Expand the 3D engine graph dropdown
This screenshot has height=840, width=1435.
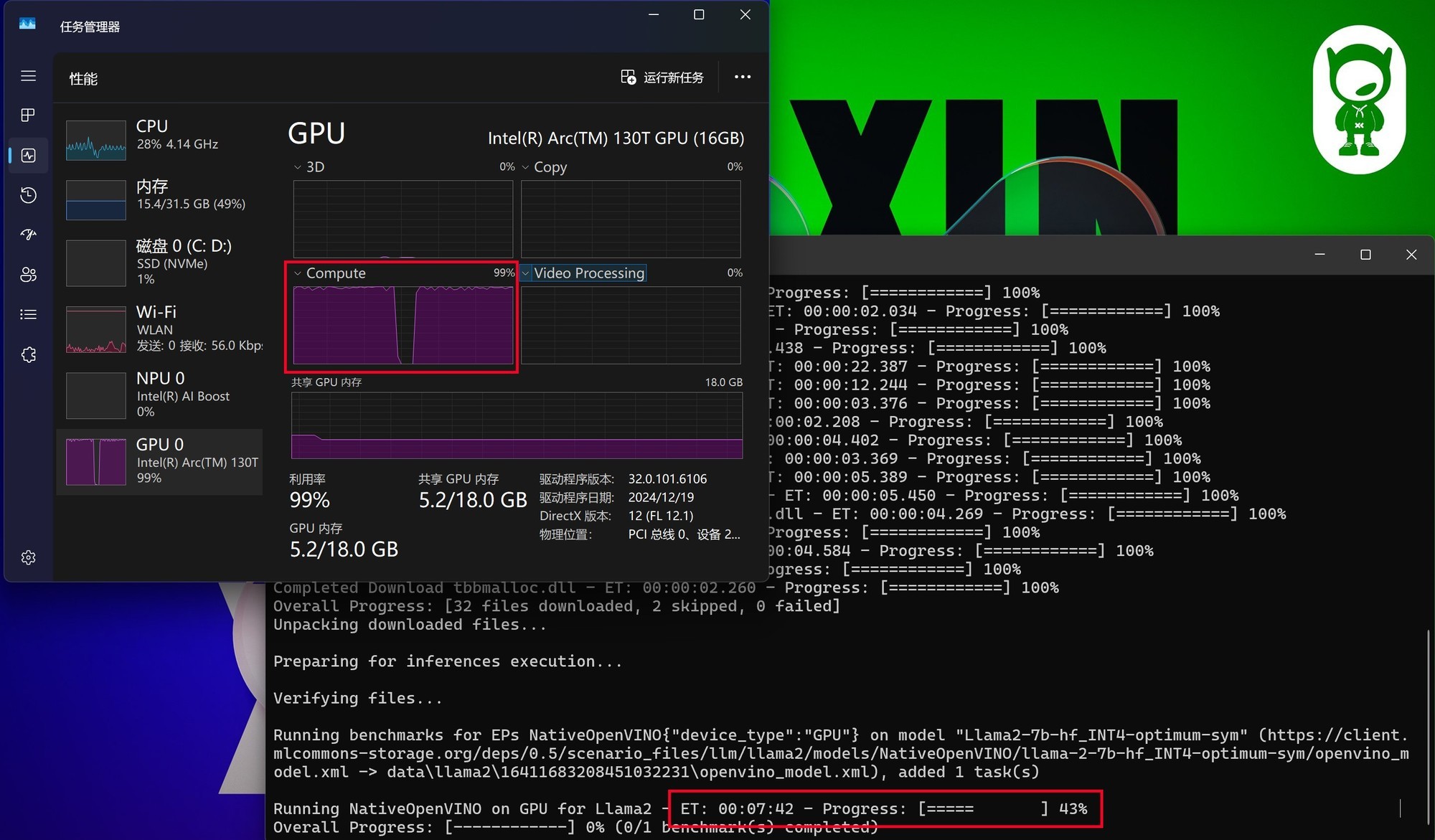pos(309,167)
